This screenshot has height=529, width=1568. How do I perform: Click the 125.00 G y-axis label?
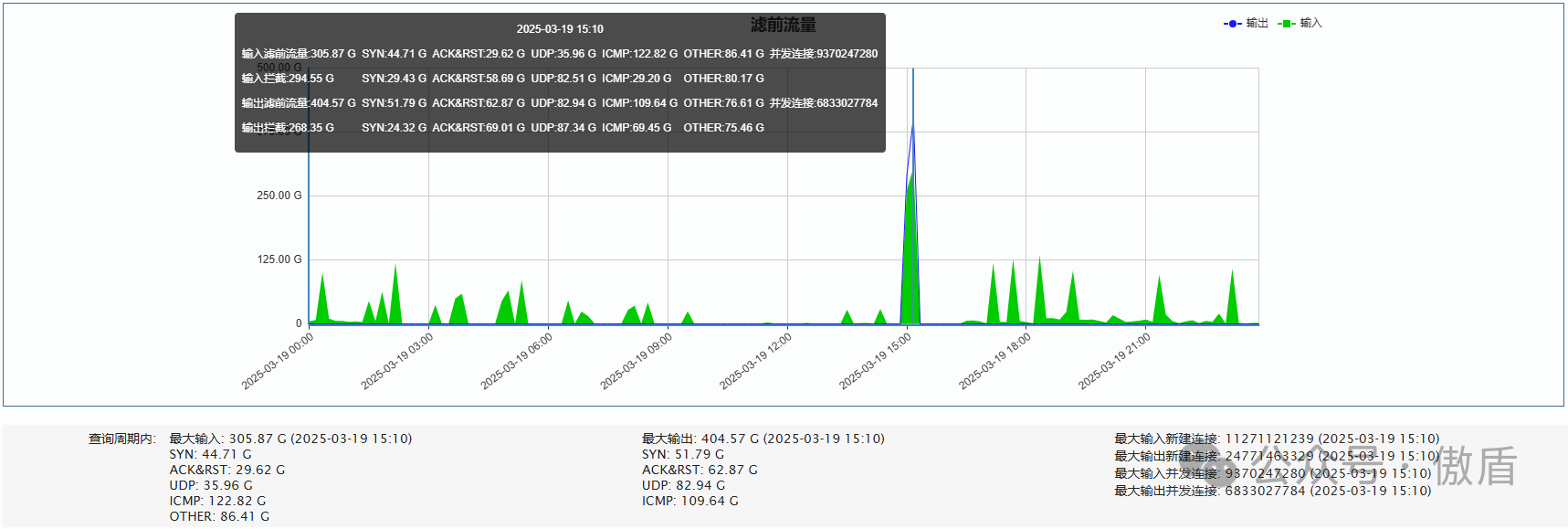click(279, 259)
